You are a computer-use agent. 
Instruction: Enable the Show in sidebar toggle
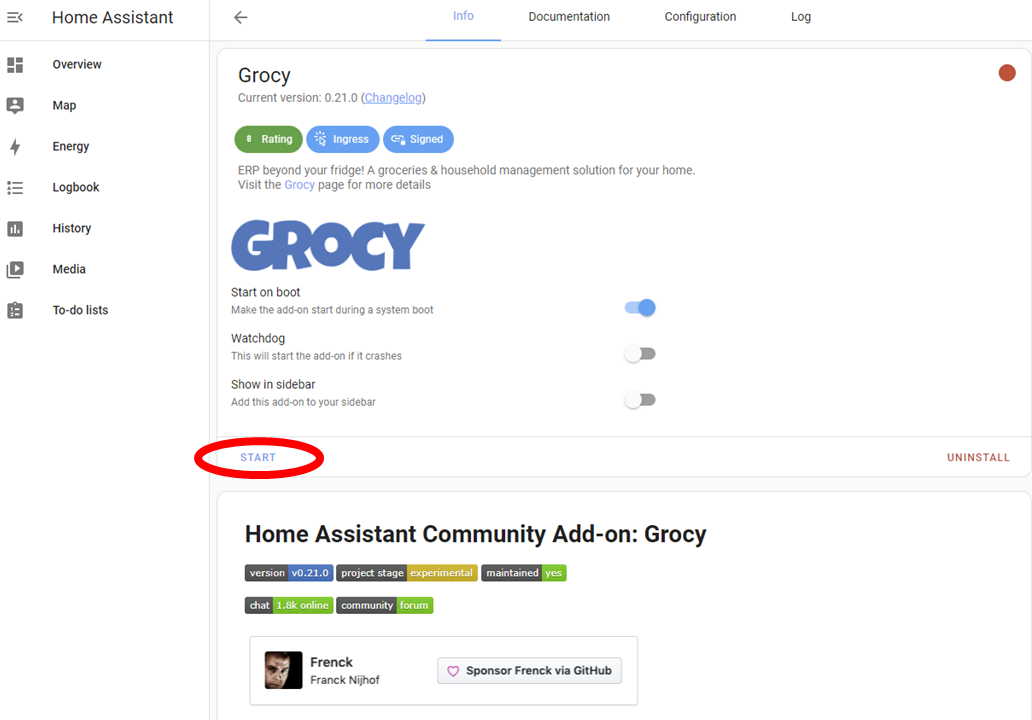click(640, 399)
